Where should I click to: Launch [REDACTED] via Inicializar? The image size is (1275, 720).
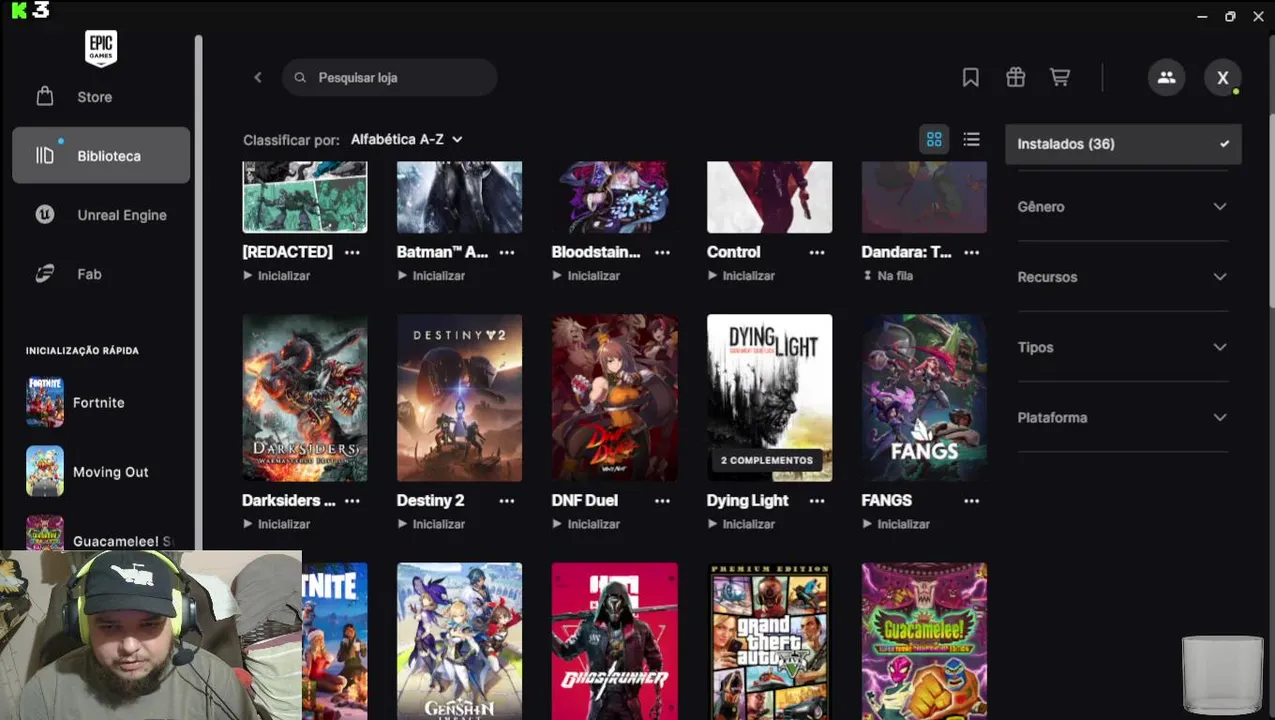coord(277,275)
